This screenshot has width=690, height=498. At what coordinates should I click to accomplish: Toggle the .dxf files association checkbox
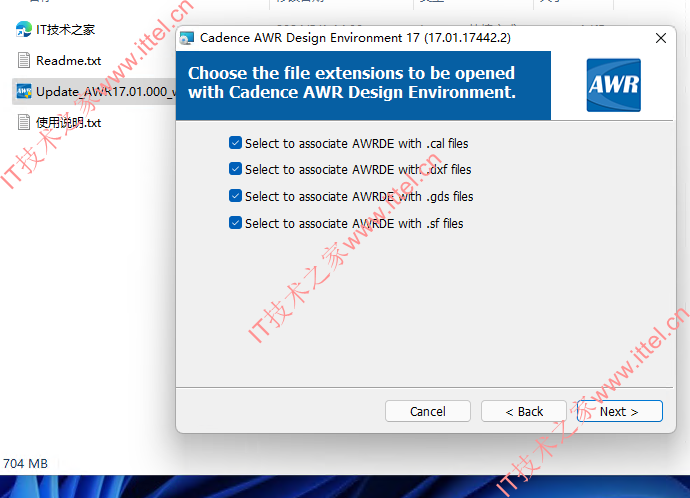[235, 169]
